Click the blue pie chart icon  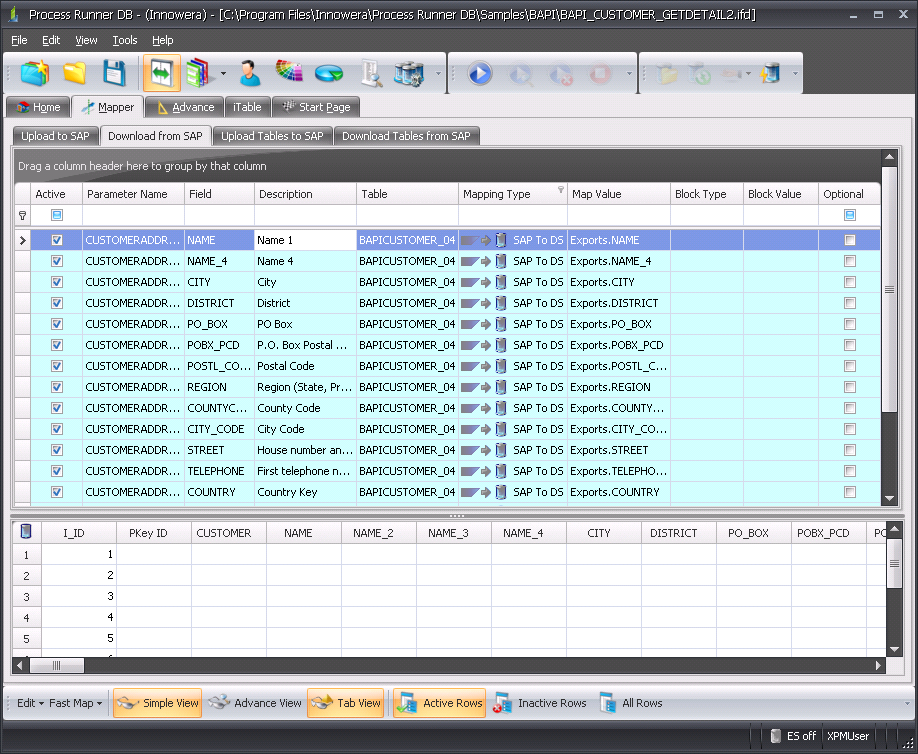coord(329,74)
